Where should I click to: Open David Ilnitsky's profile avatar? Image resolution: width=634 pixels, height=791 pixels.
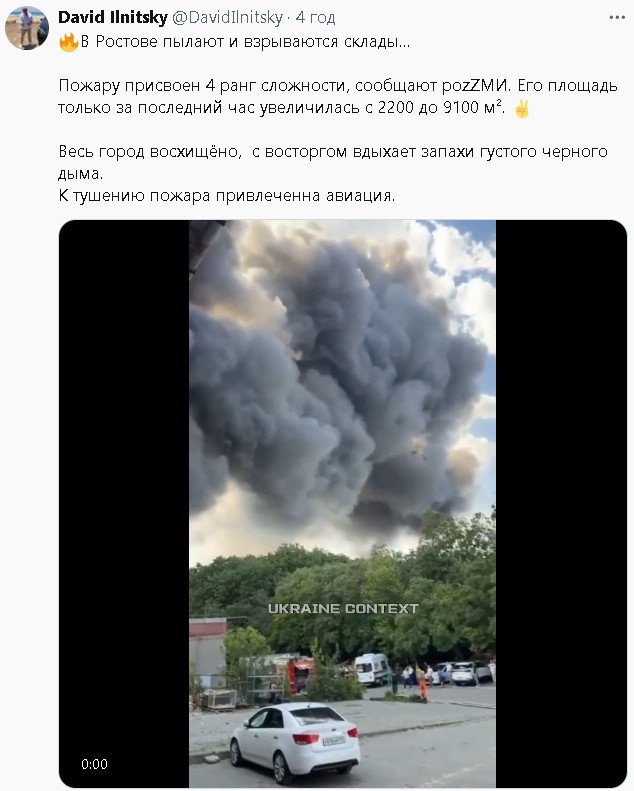pyautogui.click(x=27, y=28)
